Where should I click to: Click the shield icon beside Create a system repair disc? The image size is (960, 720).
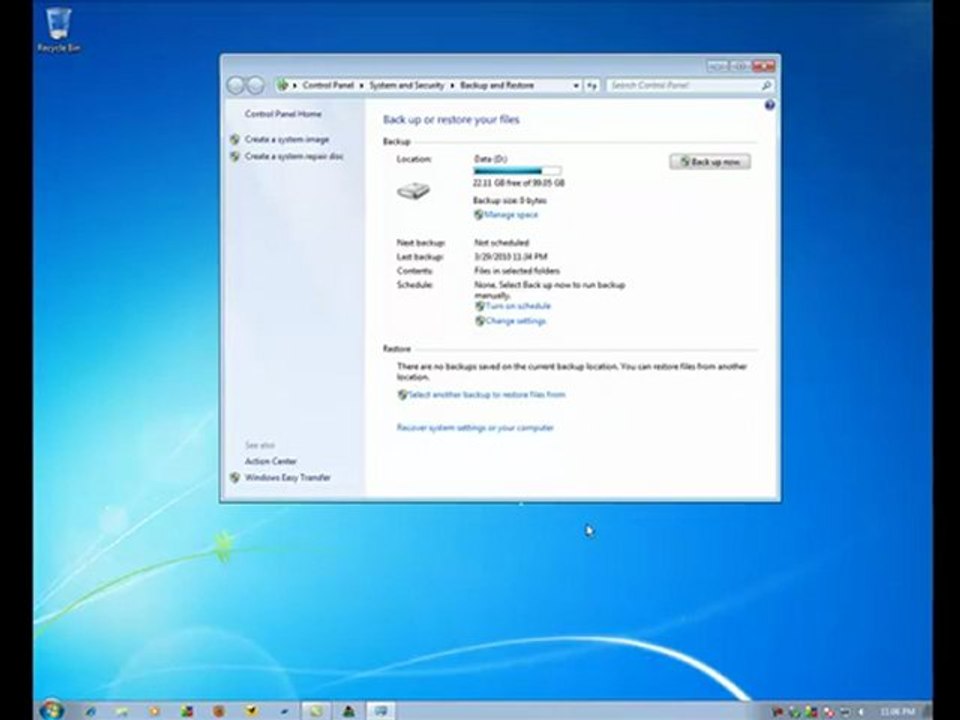(234, 157)
